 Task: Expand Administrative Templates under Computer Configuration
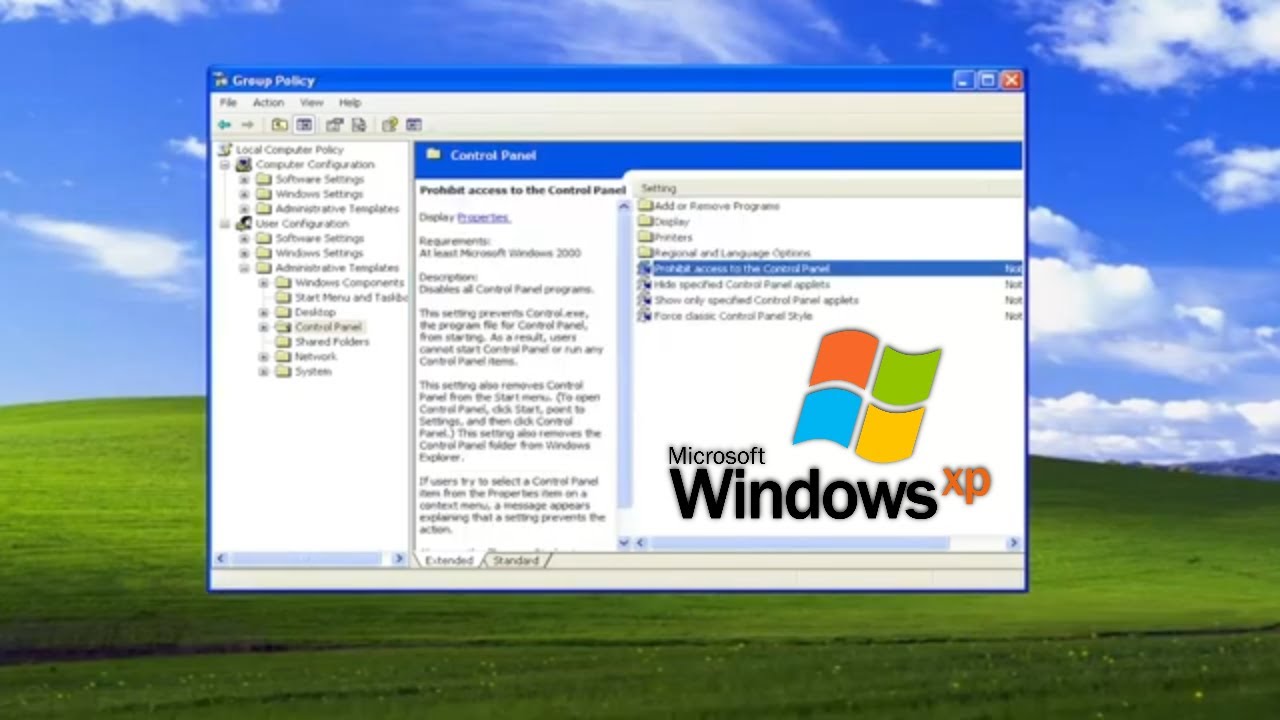(x=244, y=209)
